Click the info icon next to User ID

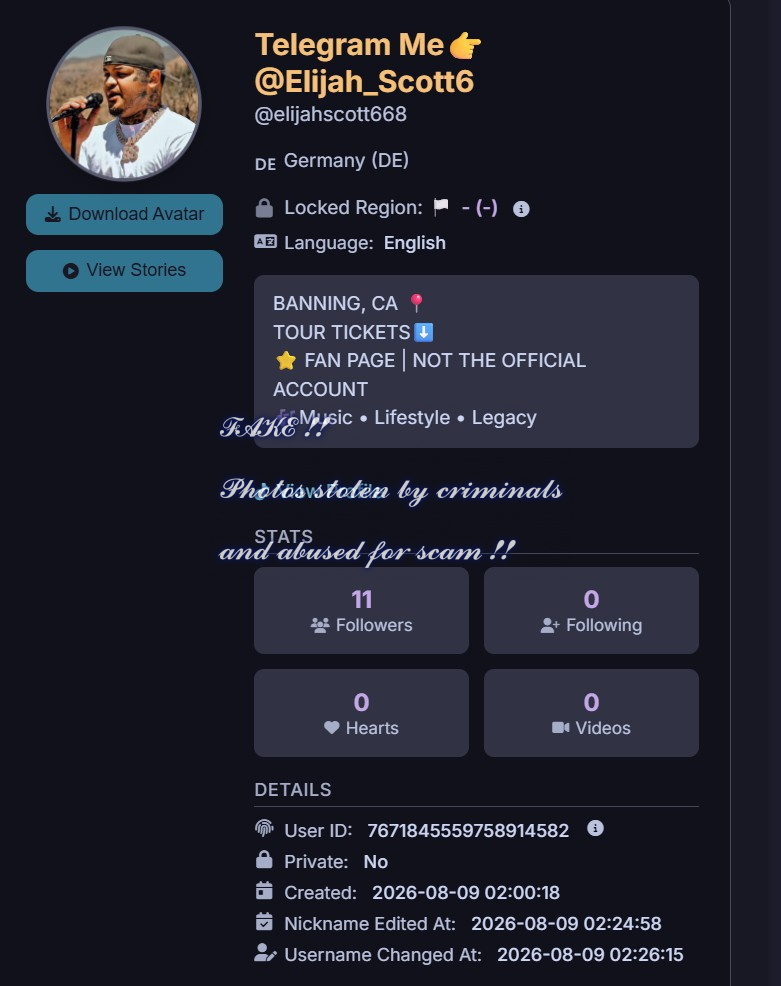pyautogui.click(x=595, y=828)
